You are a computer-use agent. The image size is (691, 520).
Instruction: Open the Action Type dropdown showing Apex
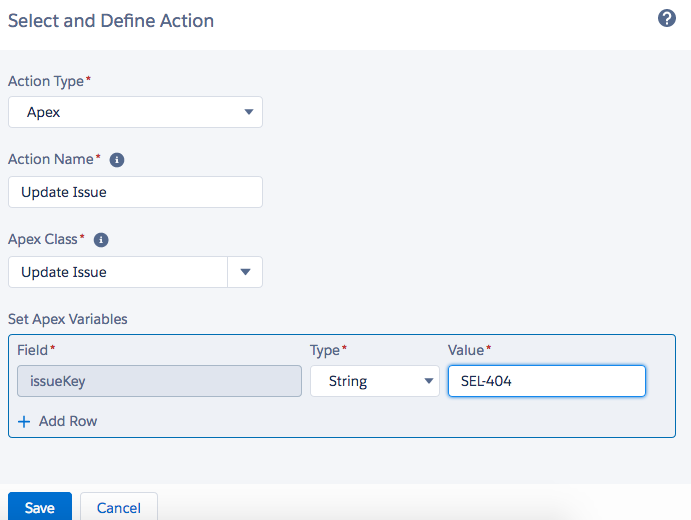tap(135, 112)
